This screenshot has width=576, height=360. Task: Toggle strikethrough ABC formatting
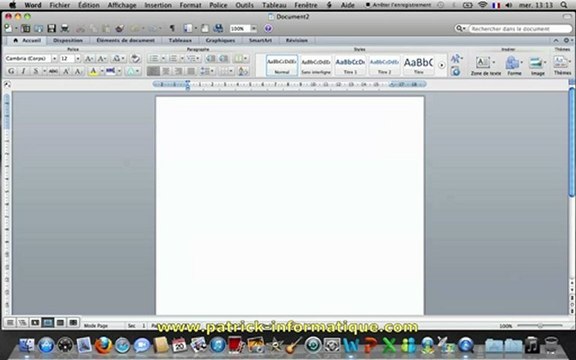pos(53,71)
